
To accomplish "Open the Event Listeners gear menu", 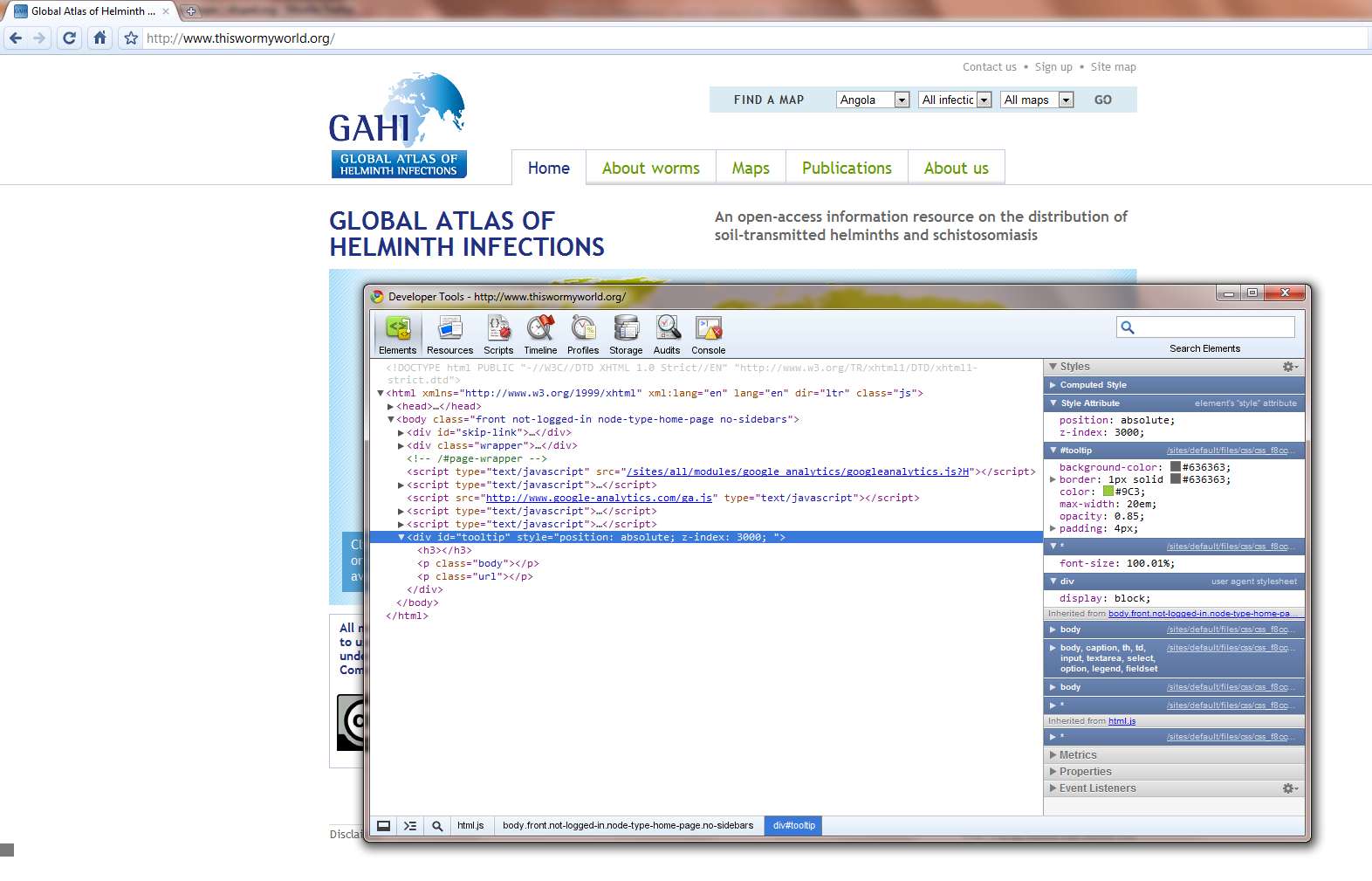I will (x=1290, y=788).
